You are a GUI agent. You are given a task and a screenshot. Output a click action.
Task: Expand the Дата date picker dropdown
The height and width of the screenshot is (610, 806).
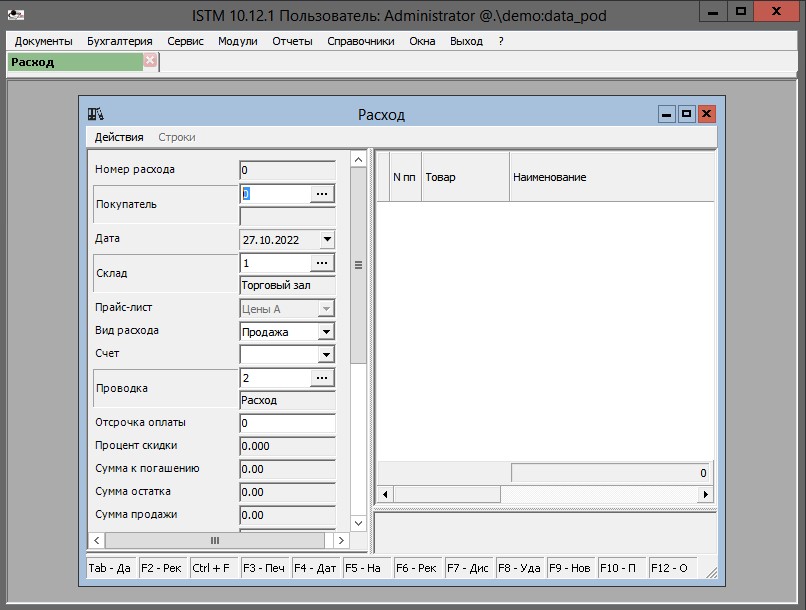coord(326,240)
